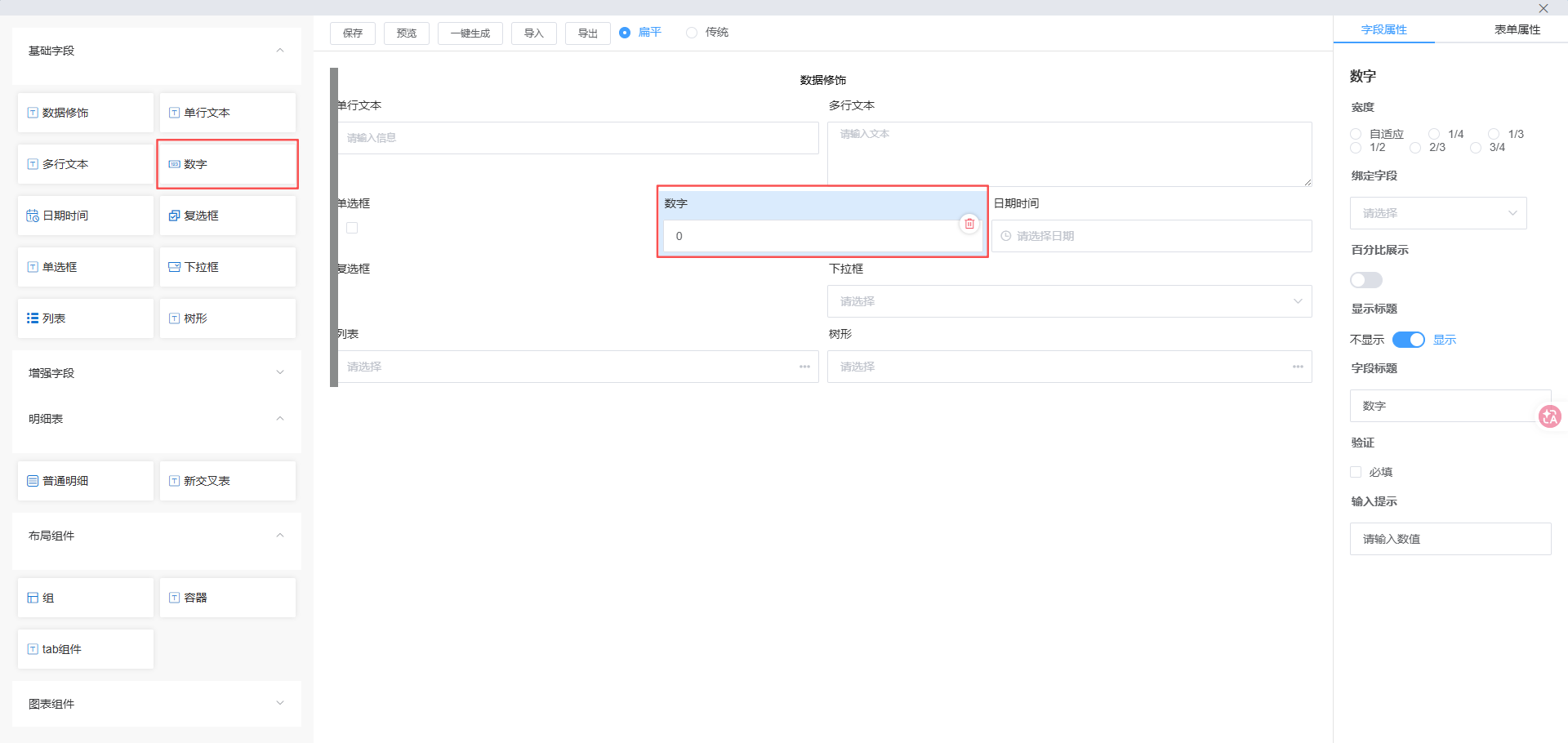
Task: Collapse the 明细表 section
Action: (x=280, y=419)
